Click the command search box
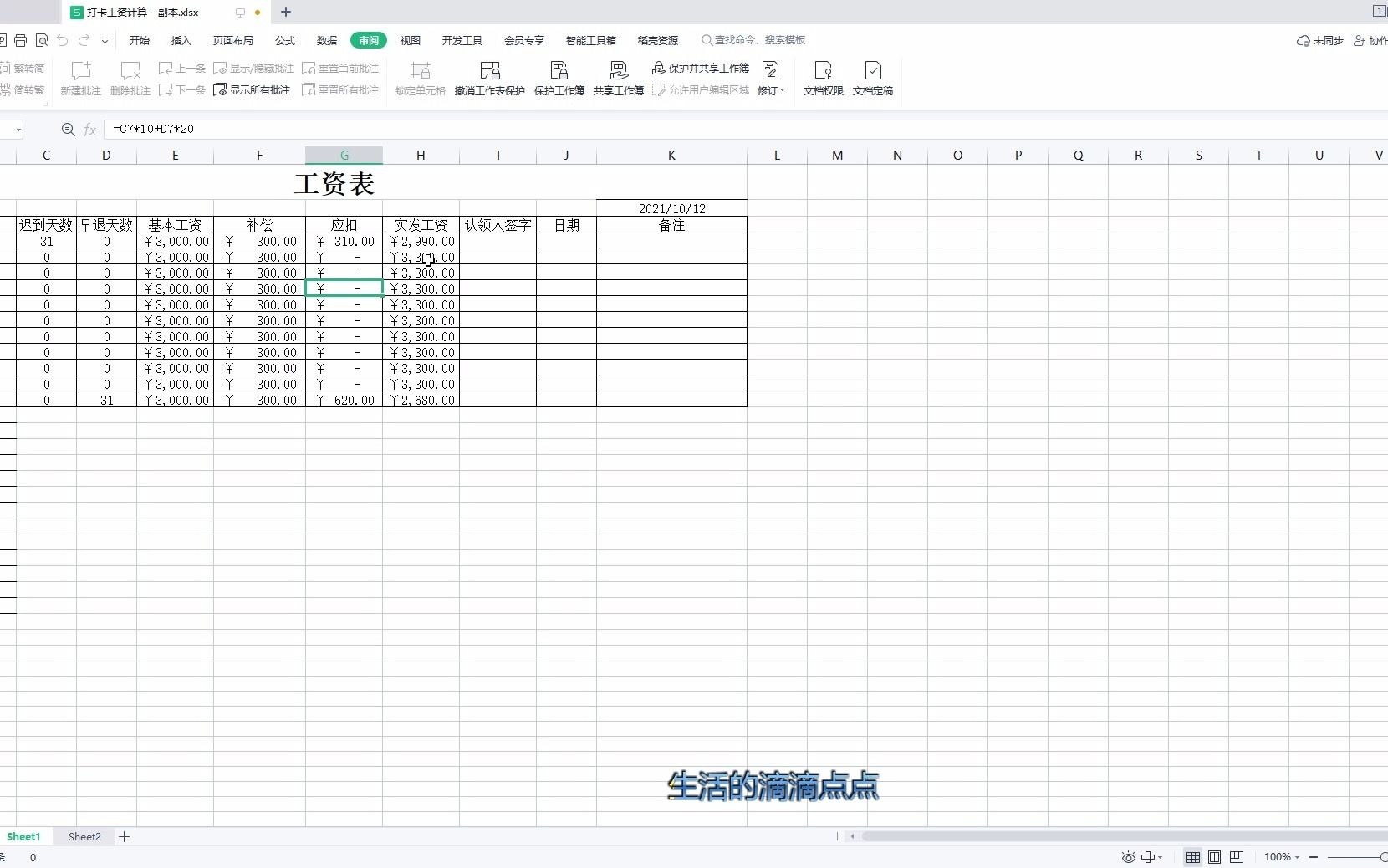The image size is (1388, 868). pyautogui.click(x=753, y=40)
